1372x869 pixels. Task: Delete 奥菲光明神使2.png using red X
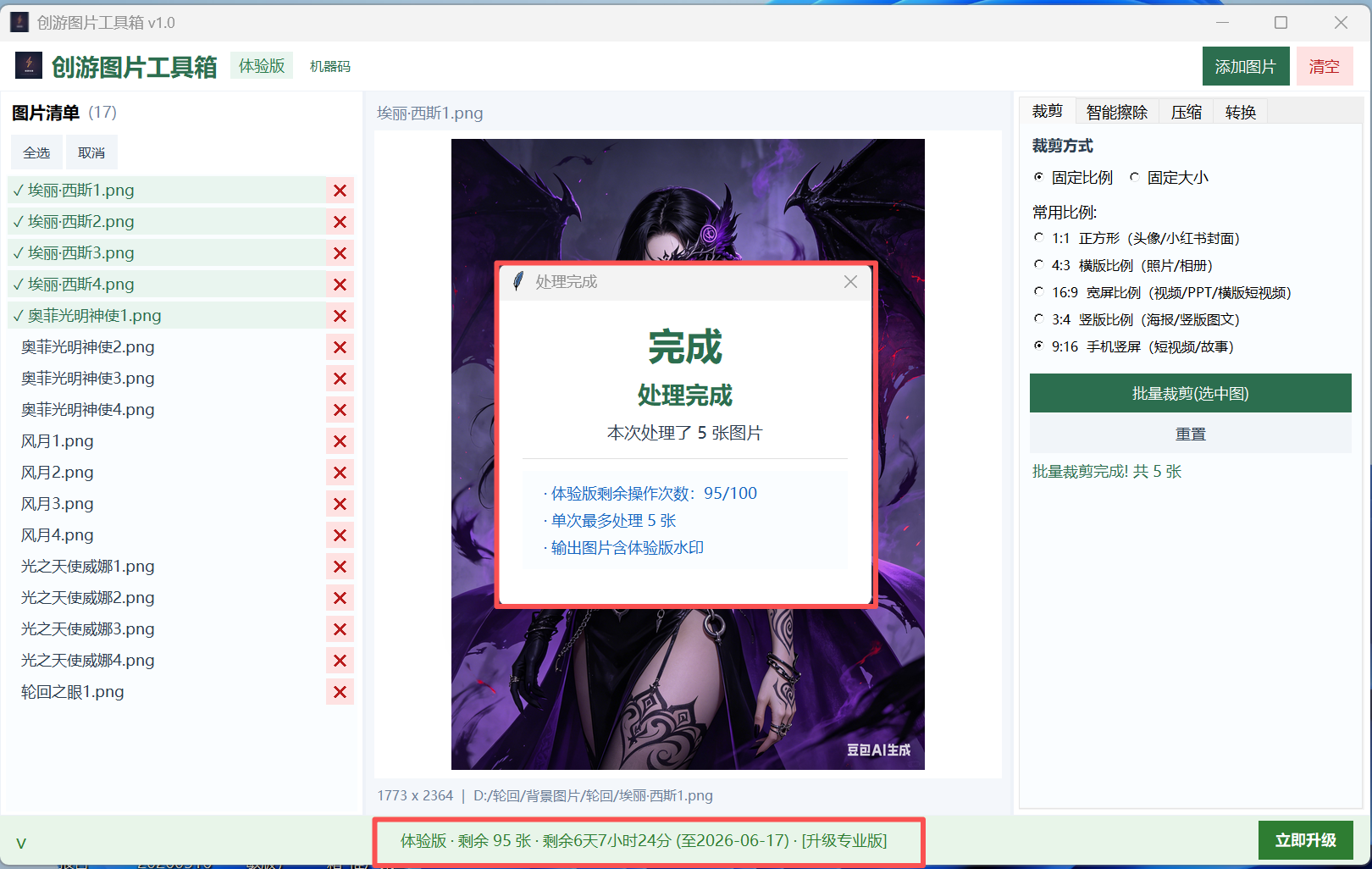click(340, 347)
